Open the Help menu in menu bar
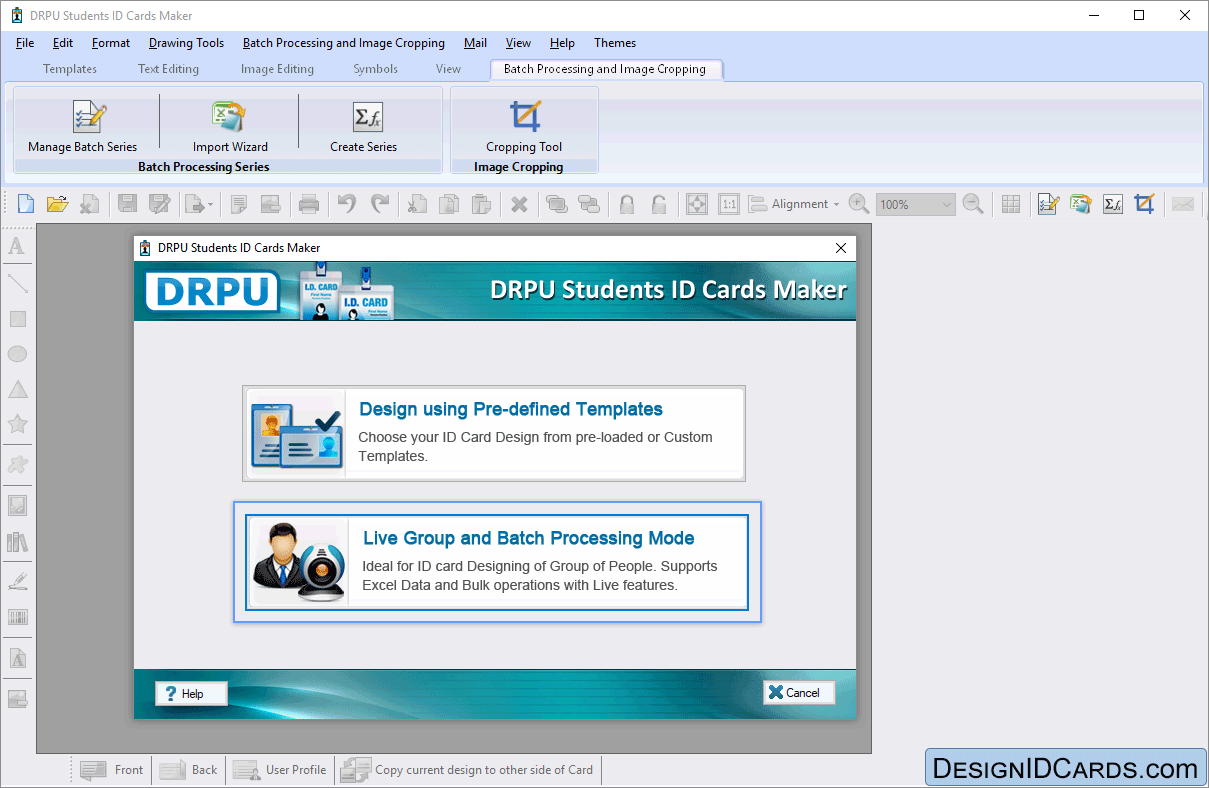The width and height of the screenshot is (1209, 788). [562, 43]
